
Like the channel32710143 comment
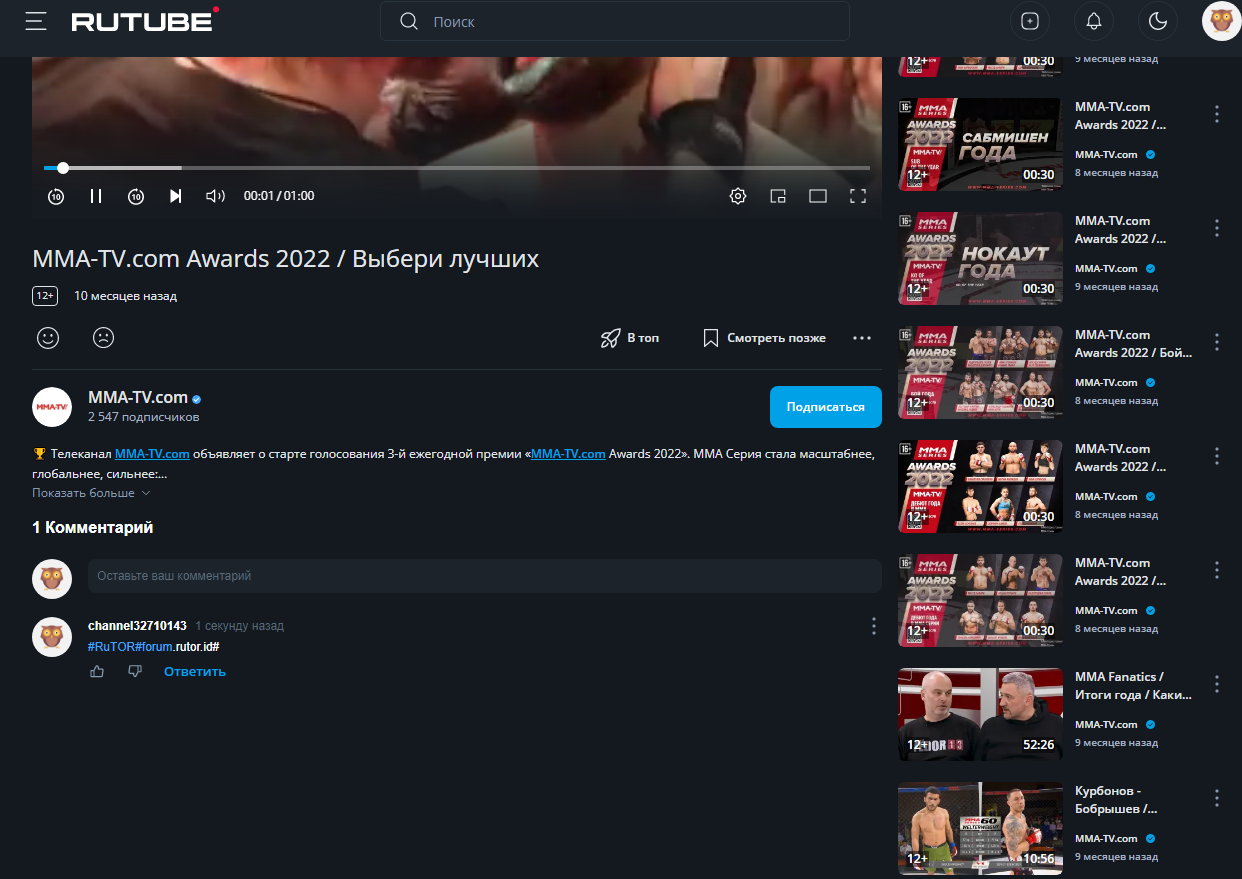coord(97,671)
